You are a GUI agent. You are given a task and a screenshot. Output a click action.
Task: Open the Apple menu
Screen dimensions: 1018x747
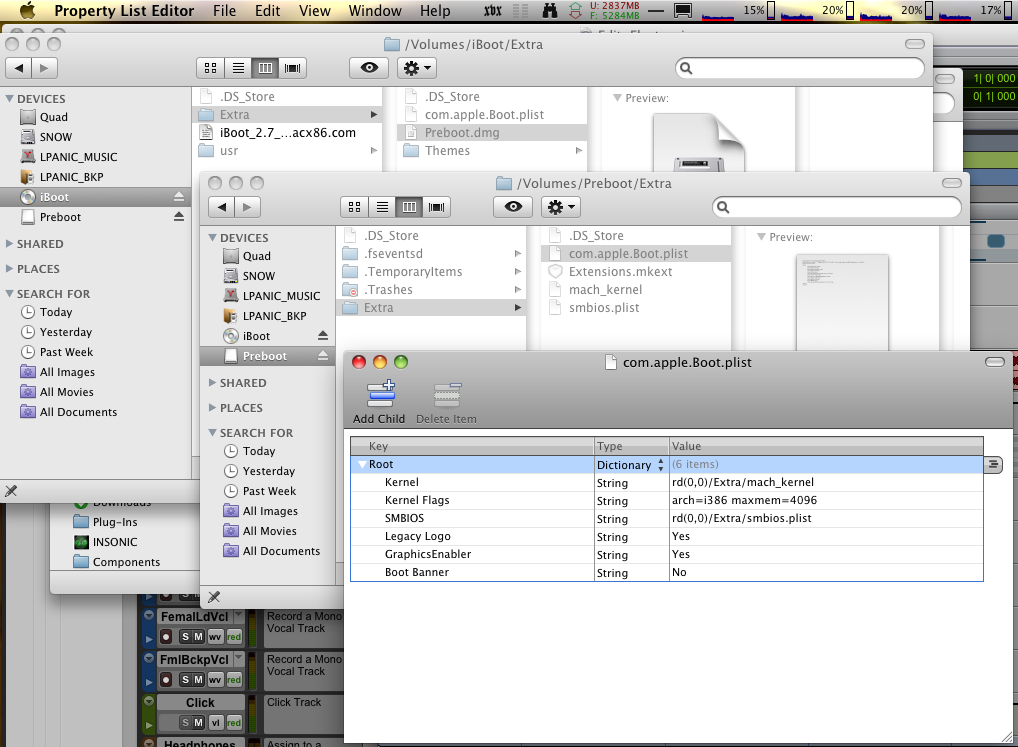pyautogui.click(x=27, y=10)
